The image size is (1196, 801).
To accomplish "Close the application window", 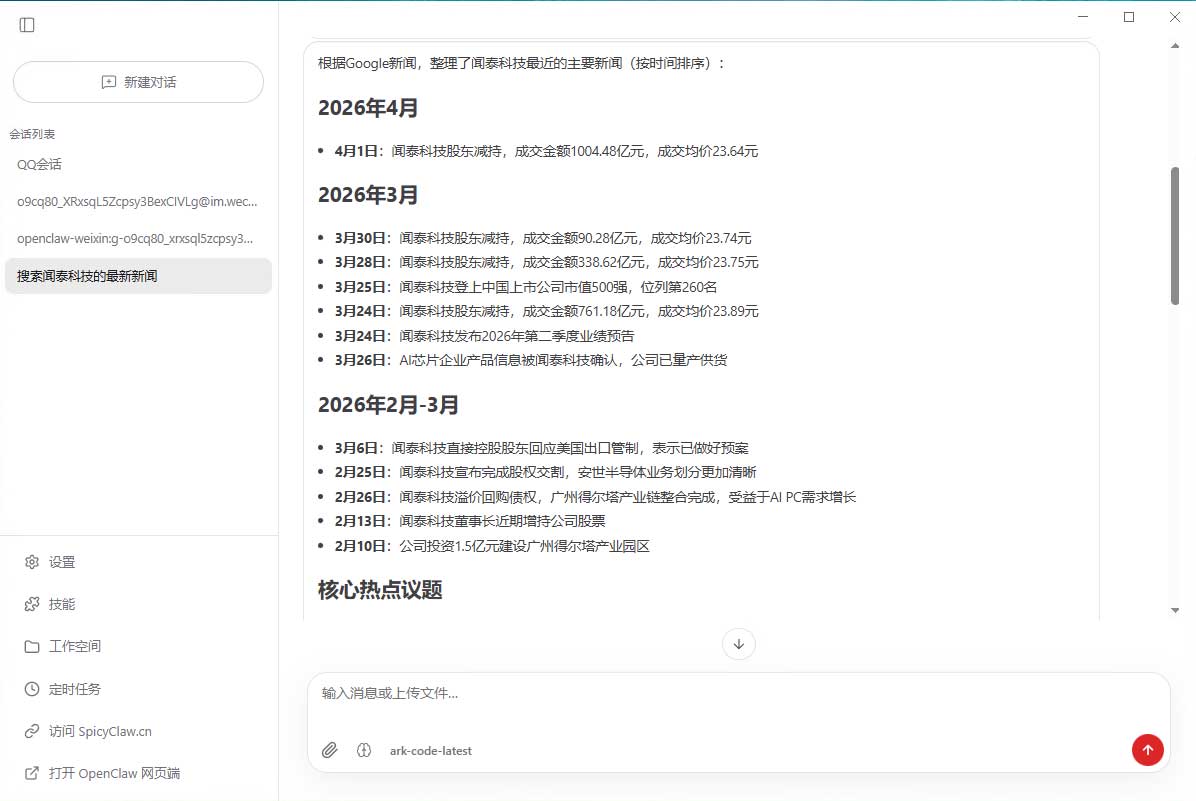I will [x=1175, y=17].
